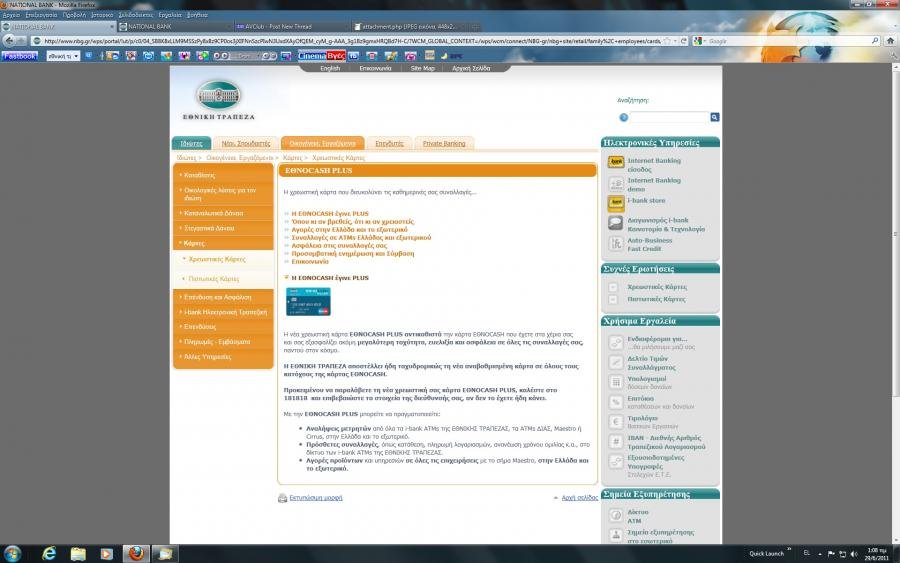The image size is (900, 563).
Task: Switch to the attachment.php browser tab
Action: pos(409,26)
